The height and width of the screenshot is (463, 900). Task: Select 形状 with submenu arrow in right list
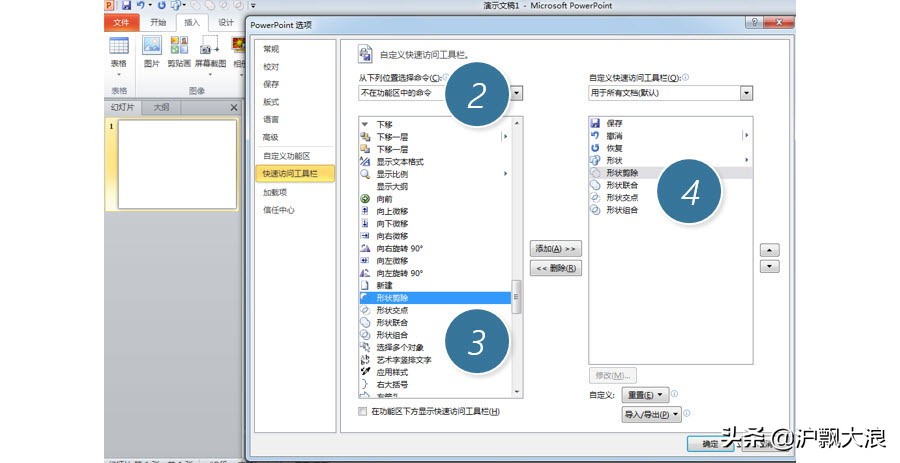pos(670,161)
